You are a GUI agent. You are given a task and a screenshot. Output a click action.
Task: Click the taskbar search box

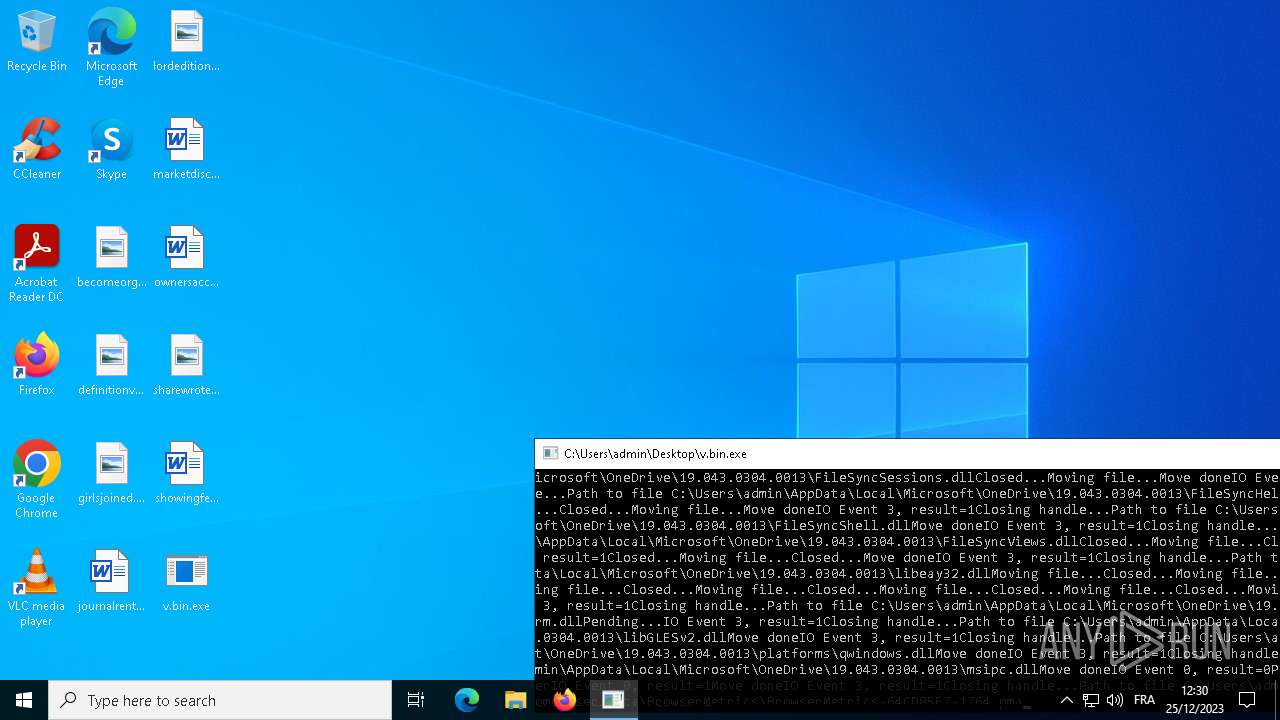tap(220, 700)
